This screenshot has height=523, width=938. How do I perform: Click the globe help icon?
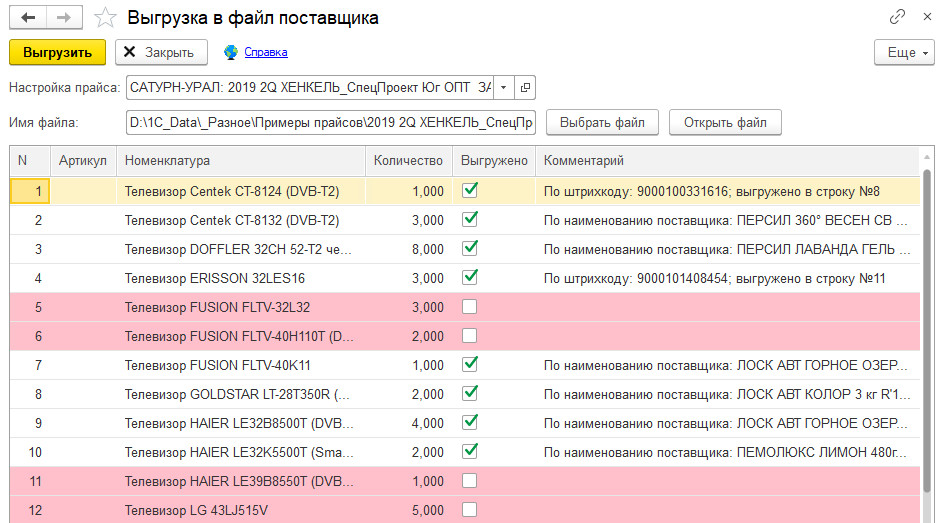point(230,52)
